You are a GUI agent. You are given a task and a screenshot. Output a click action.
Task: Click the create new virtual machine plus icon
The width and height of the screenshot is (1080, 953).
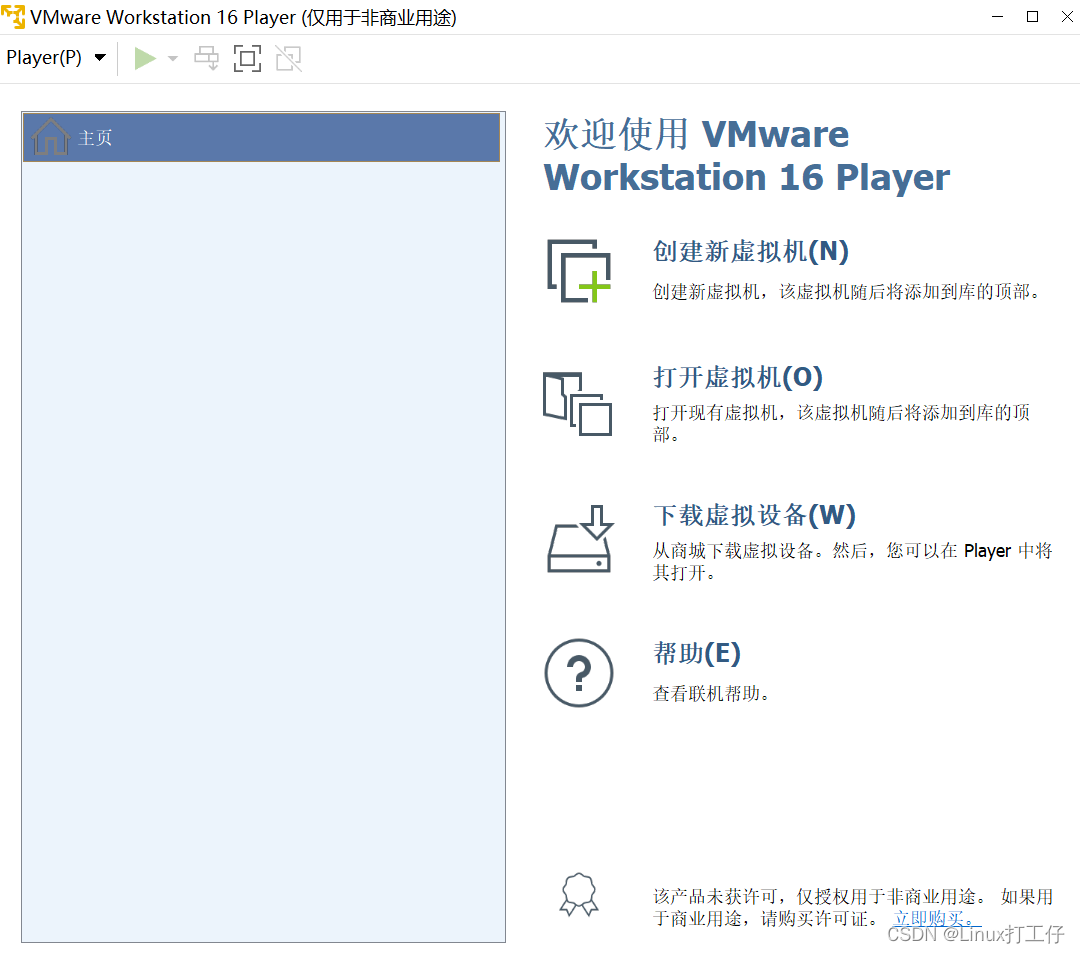click(578, 271)
